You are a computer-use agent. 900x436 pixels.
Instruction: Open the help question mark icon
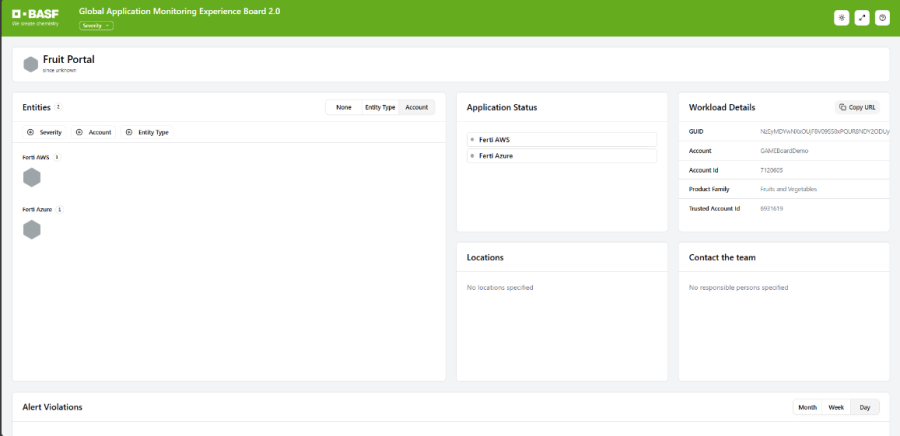pos(882,18)
